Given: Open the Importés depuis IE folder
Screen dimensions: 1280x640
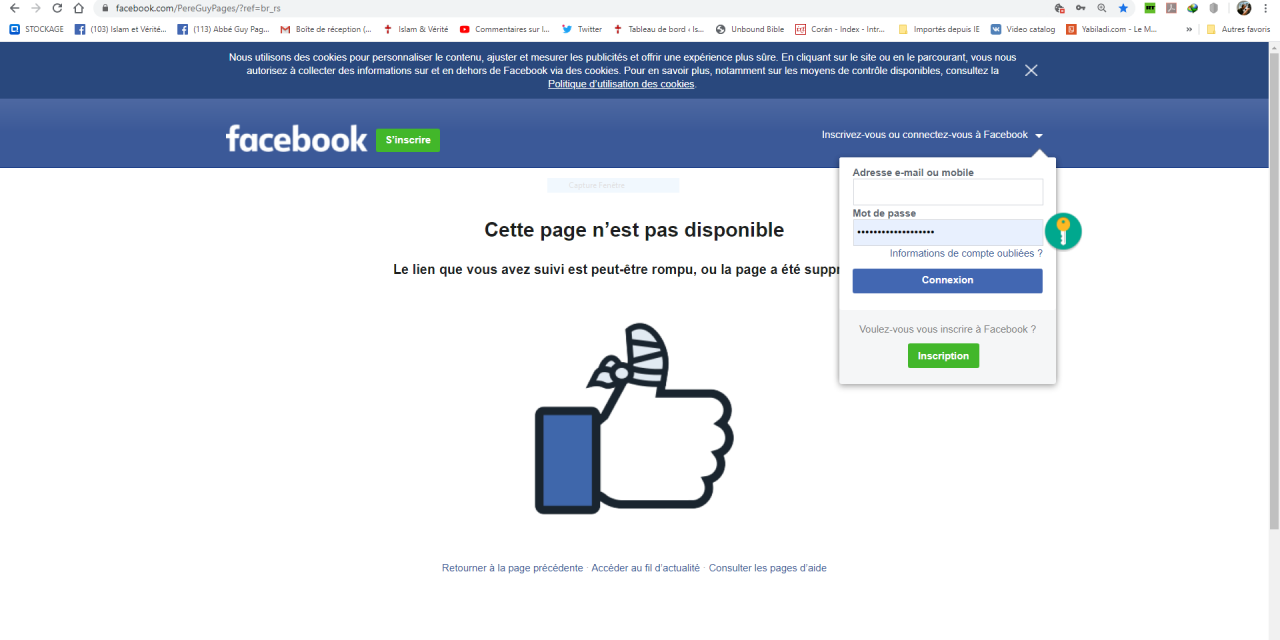Looking at the screenshot, I should pos(939,29).
